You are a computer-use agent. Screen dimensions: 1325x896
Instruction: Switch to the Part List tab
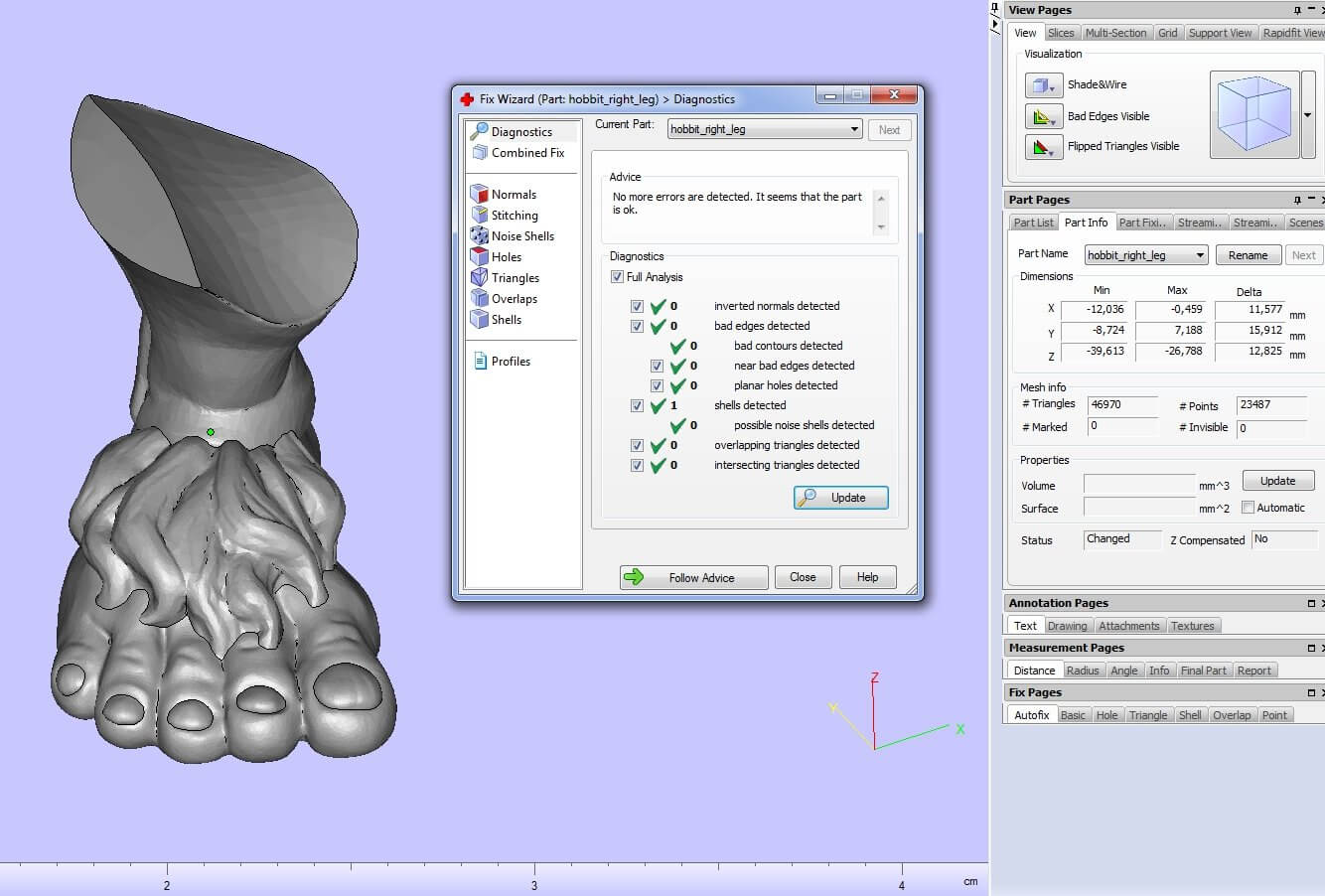(x=1033, y=223)
